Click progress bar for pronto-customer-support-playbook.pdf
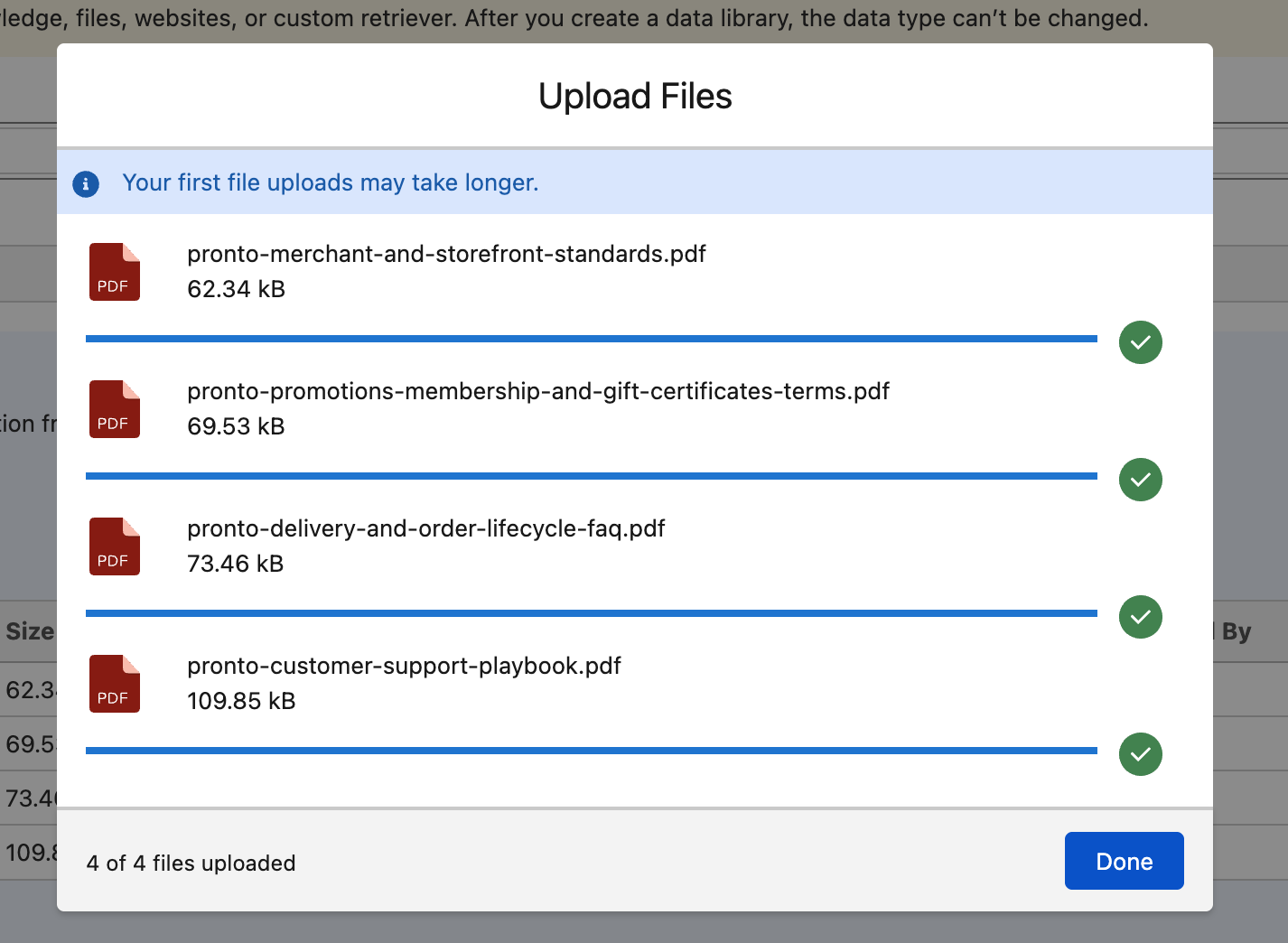The height and width of the screenshot is (943, 1288). point(592,751)
